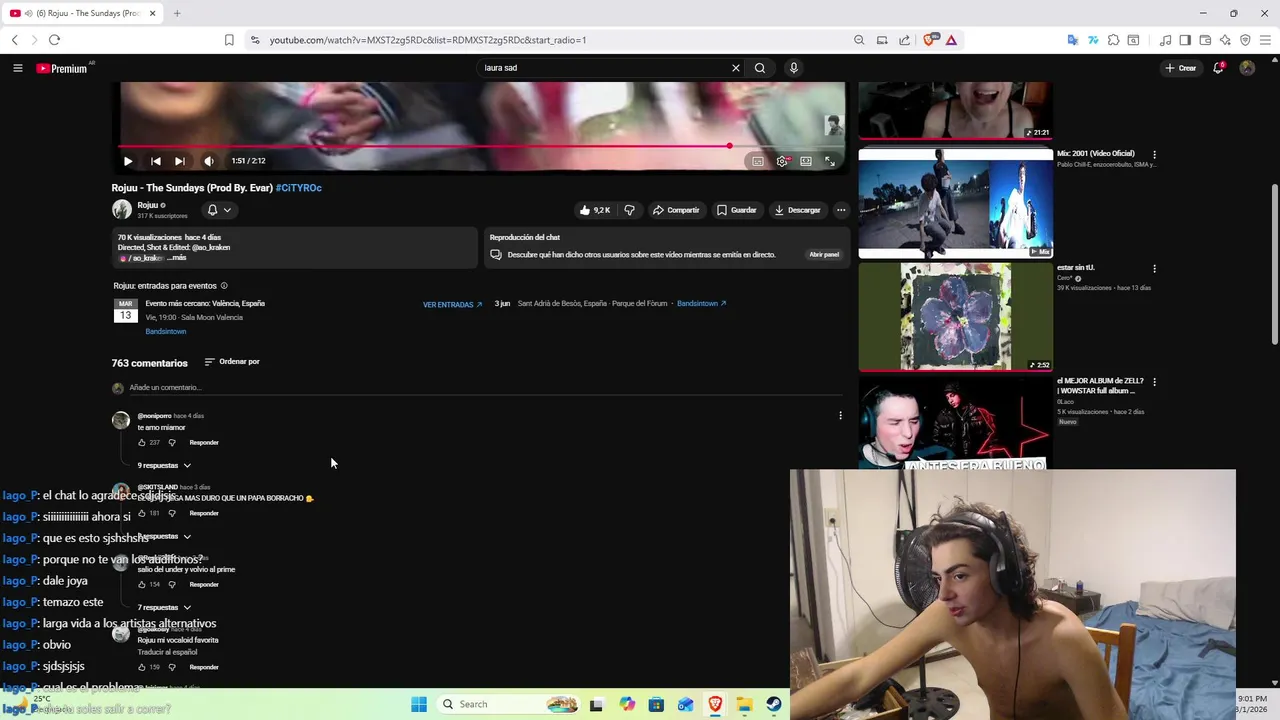Go to the previous video in playlist
The height and width of the screenshot is (720, 1280).
pyautogui.click(x=156, y=161)
